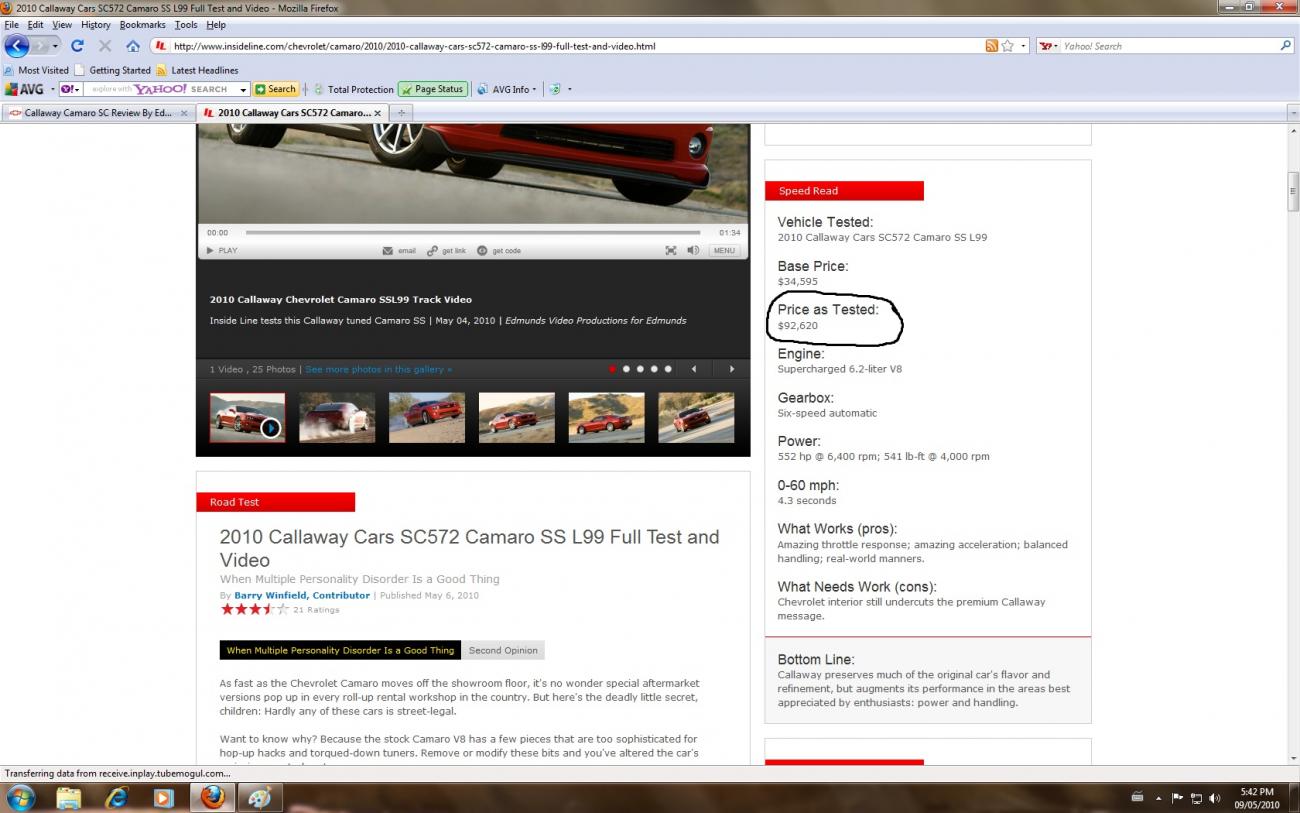The height and width of the screenshot is (813, 1300).
Task: Open Windows Media Player from taskbar
Action: (x=163, y=798)
